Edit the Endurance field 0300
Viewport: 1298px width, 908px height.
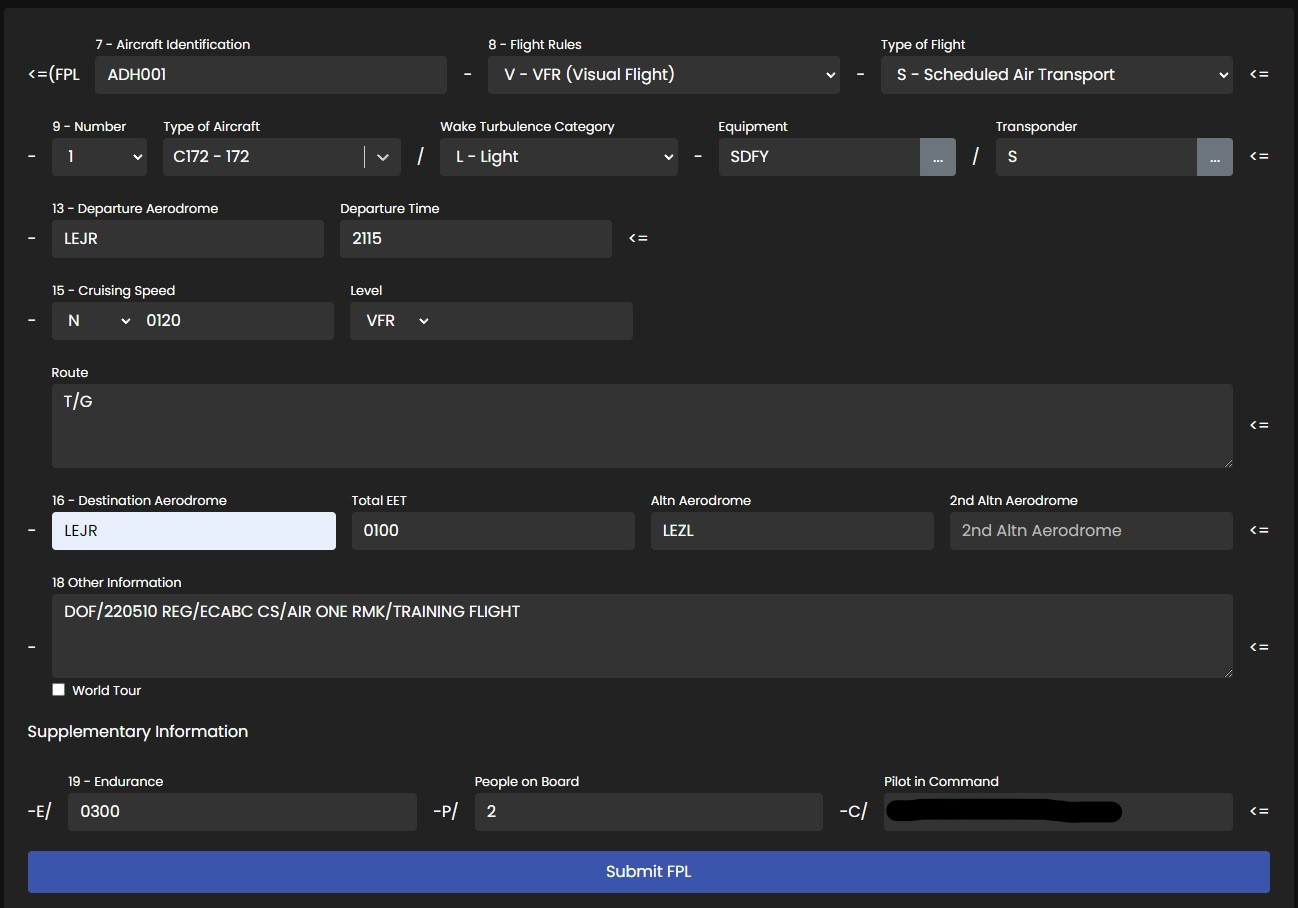tap(242, 812)
